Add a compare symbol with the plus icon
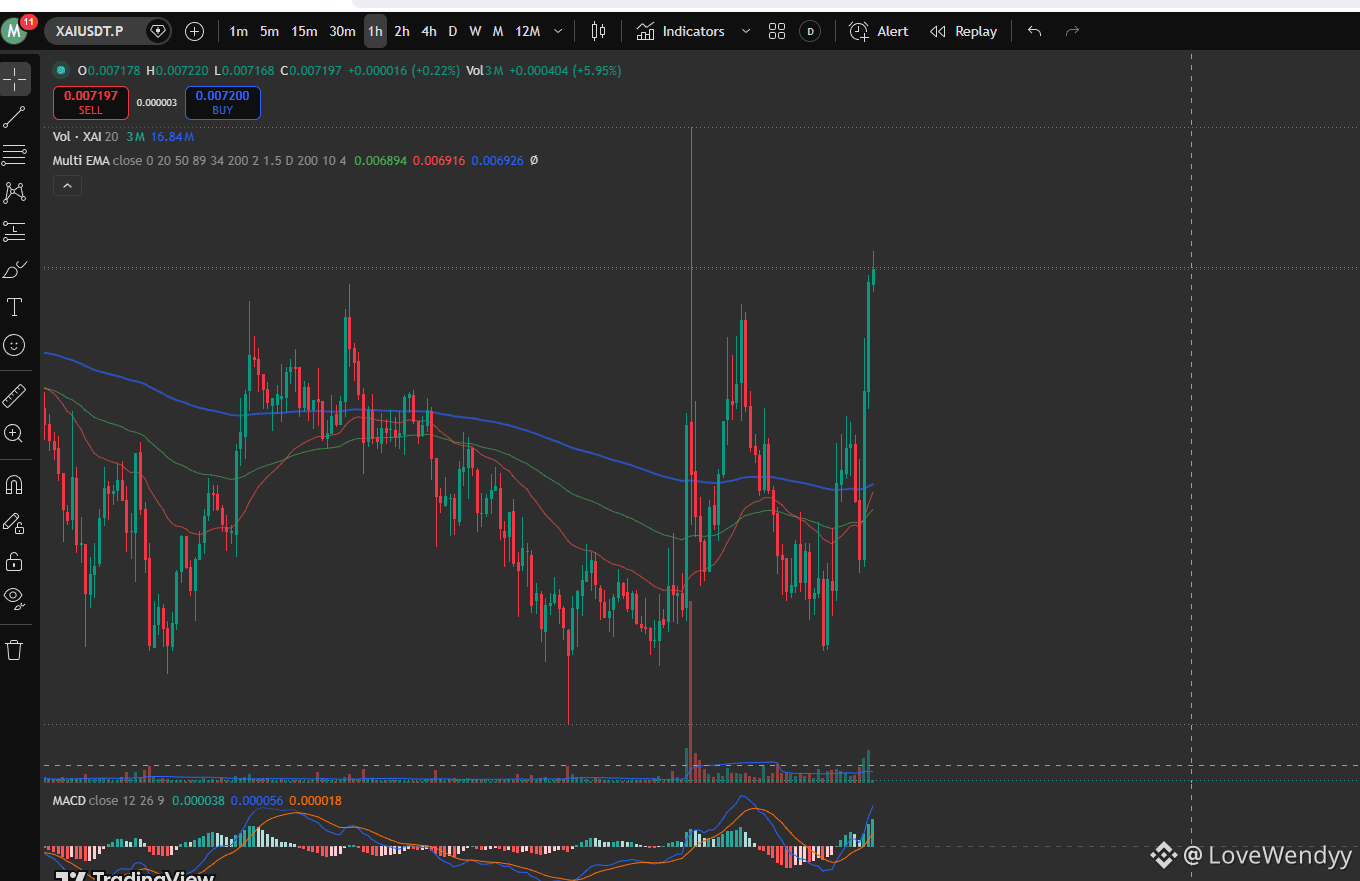The width and height of the screenshot is (1360, 881). [x=195, y=31]
